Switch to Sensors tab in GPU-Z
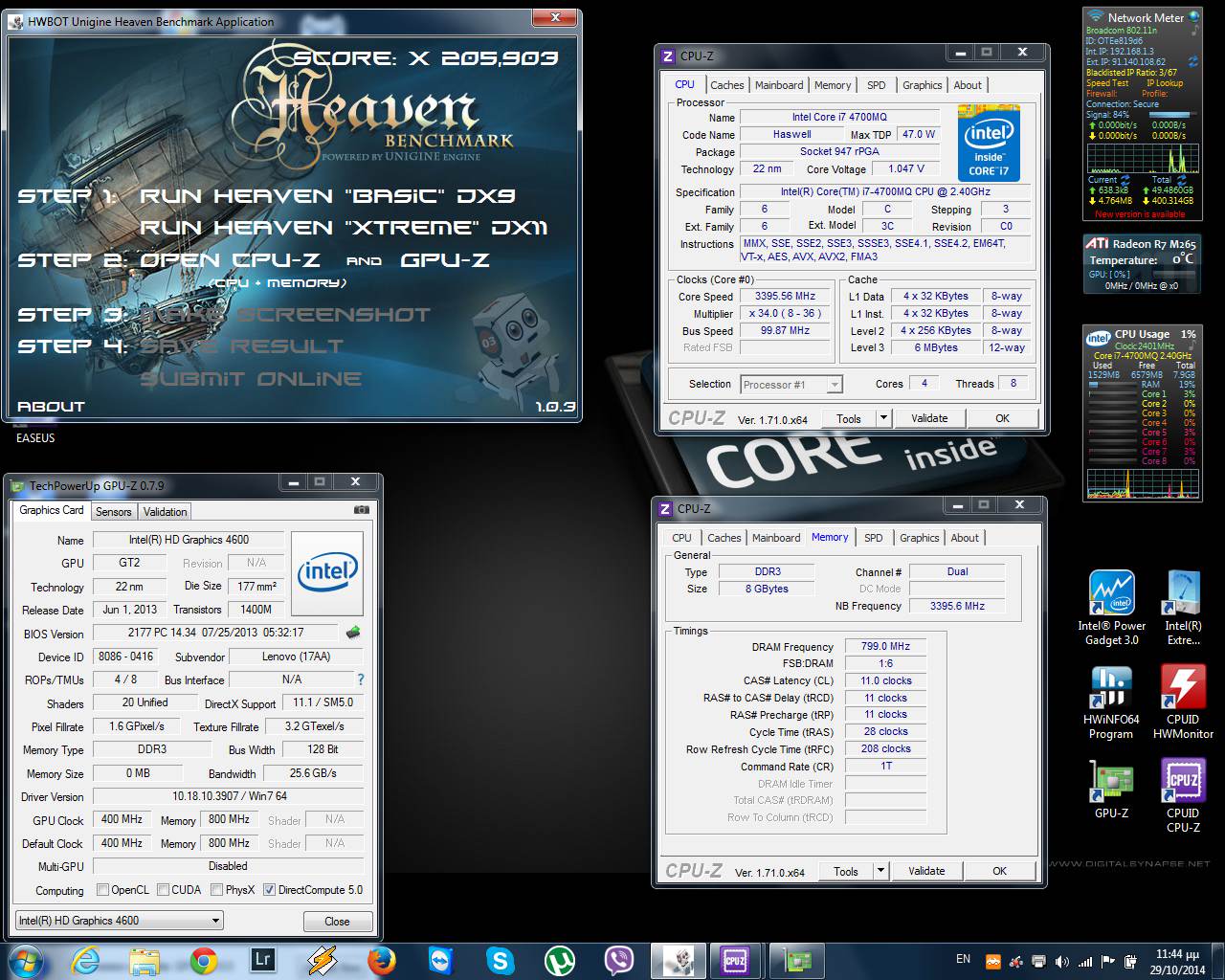1225x980 pixels. click(x=114, y=512)
